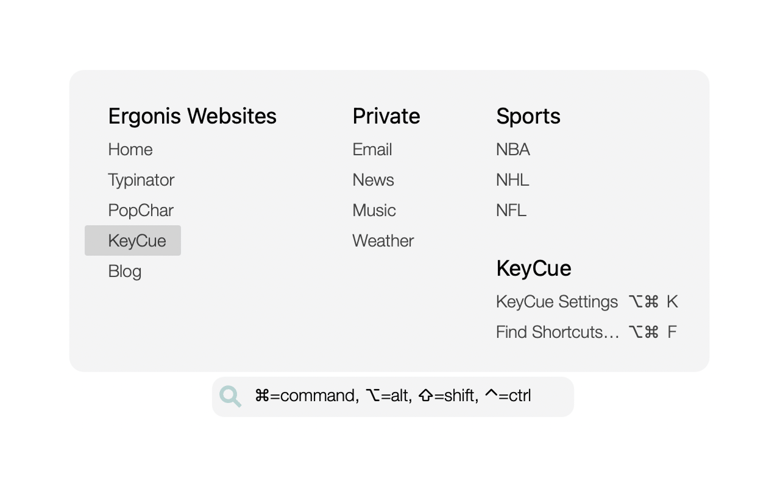The width and height of the screenshot is (780, 487).
Task: Open the Home website link
Action: 130,150
